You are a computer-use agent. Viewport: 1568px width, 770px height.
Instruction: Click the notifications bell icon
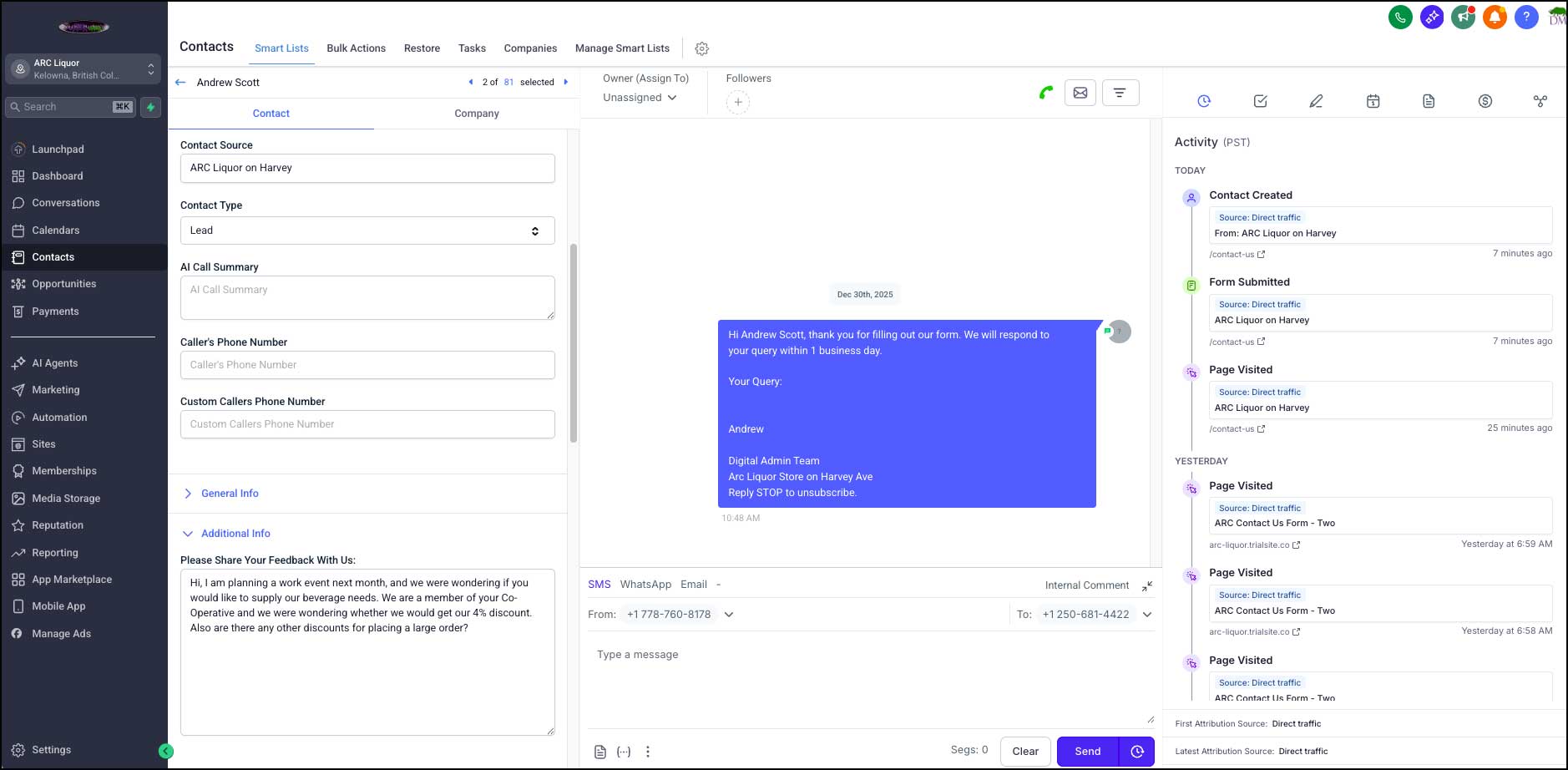[1495, 17]
